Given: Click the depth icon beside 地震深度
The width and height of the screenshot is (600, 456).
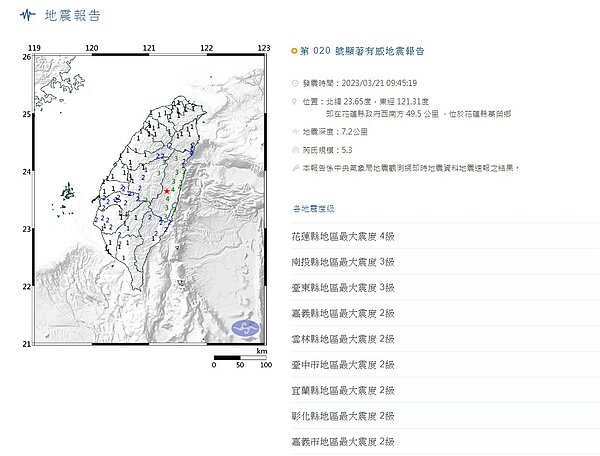Looking at the screenshot, I should pos(295,132).
